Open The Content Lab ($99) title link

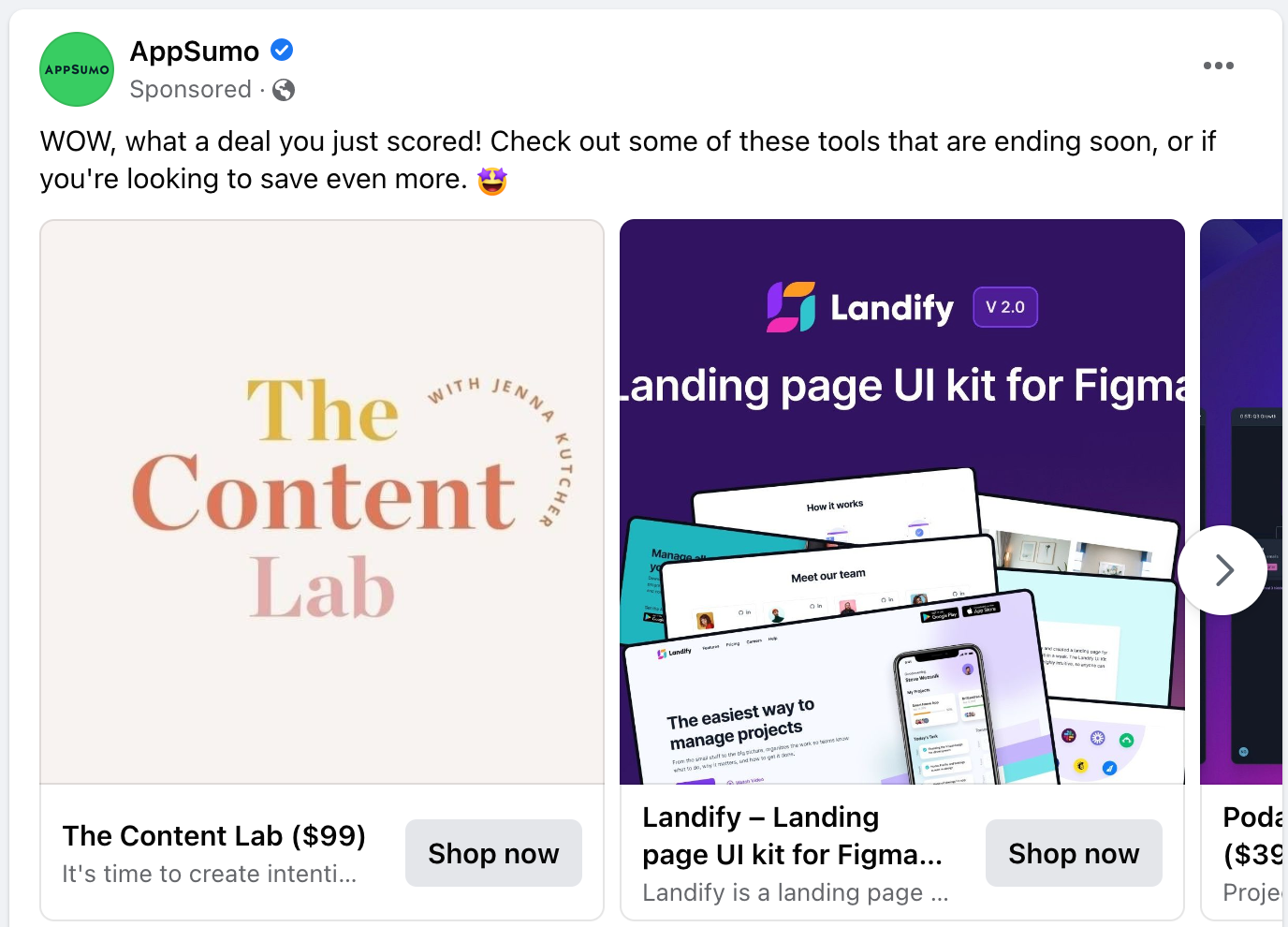coord(213,836)
